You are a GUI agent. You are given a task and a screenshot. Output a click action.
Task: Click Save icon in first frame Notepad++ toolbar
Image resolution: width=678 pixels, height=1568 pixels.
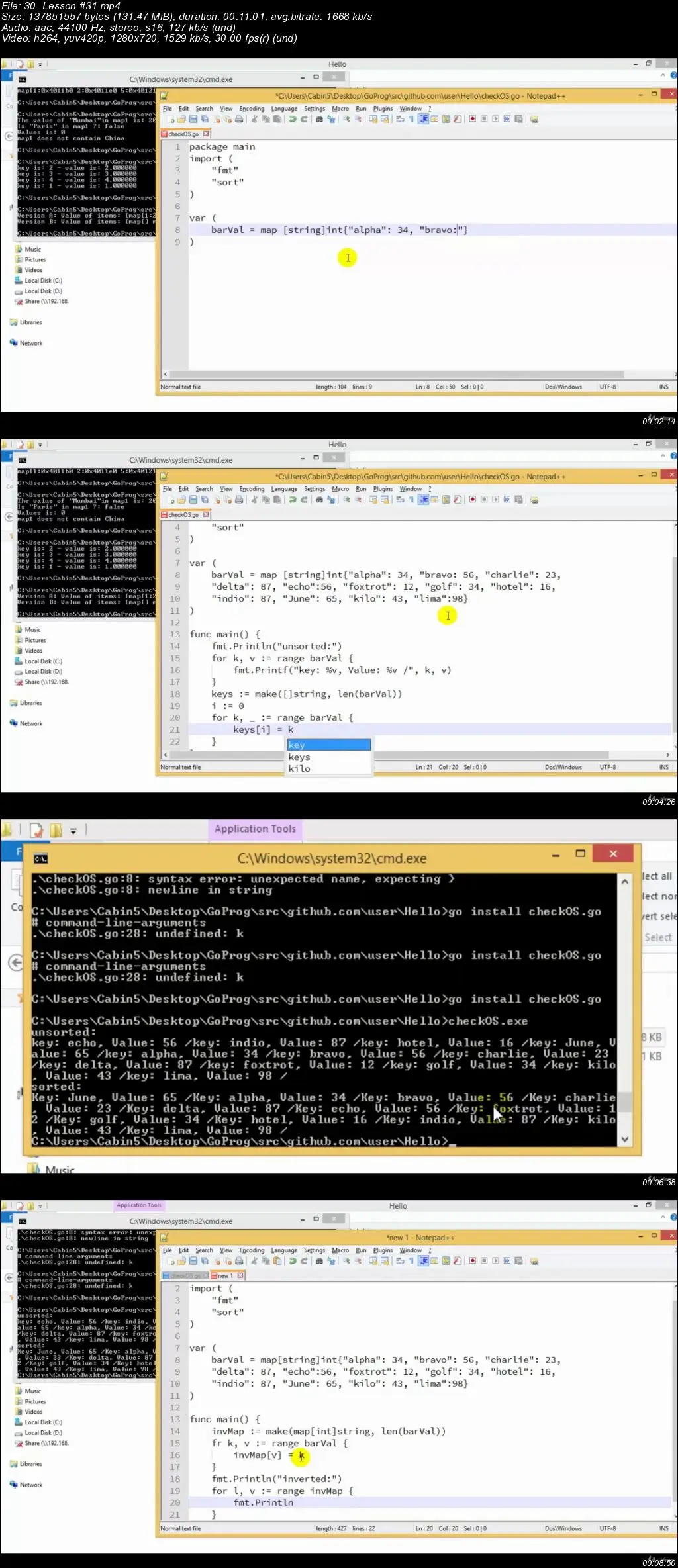coord(193,119)
